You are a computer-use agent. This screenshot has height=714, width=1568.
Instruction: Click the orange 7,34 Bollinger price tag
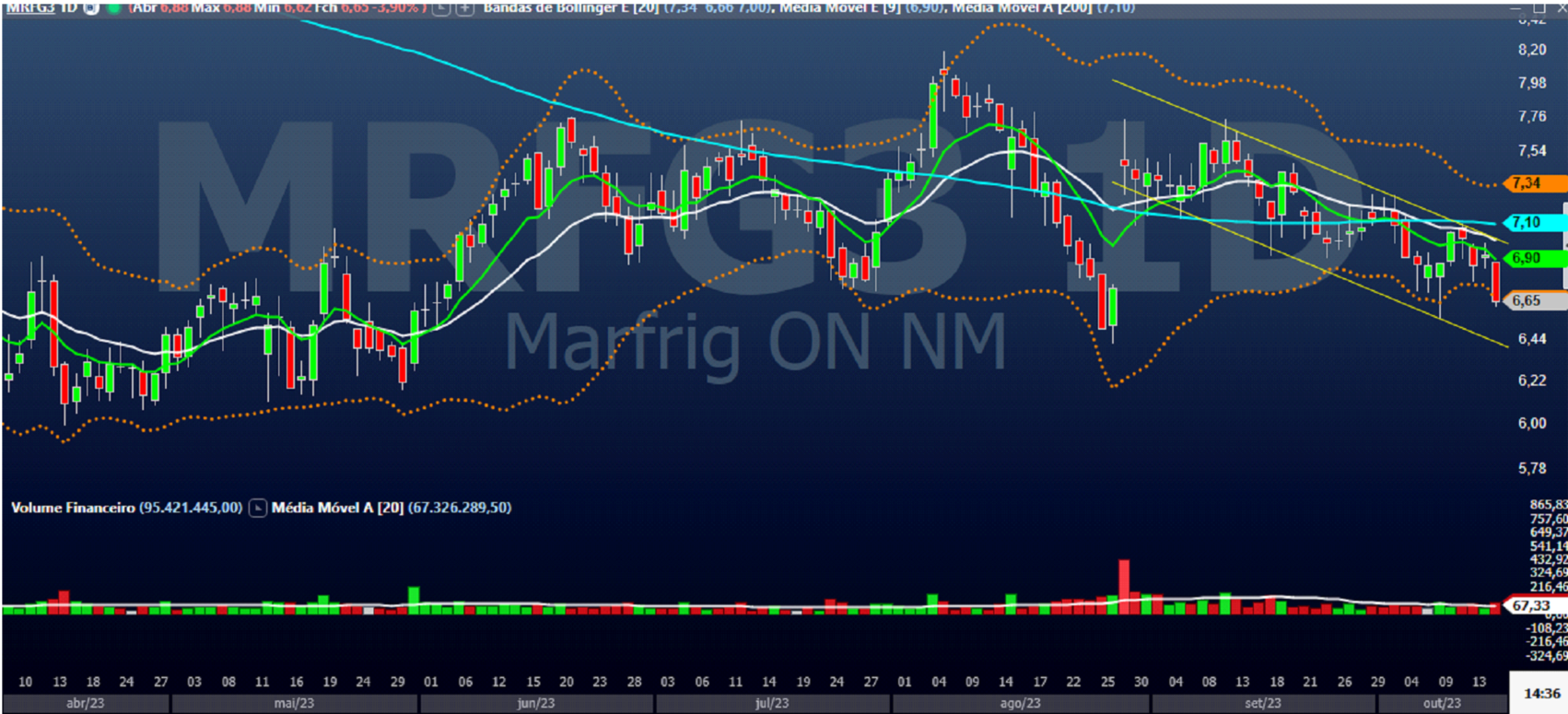(1532, 183)
